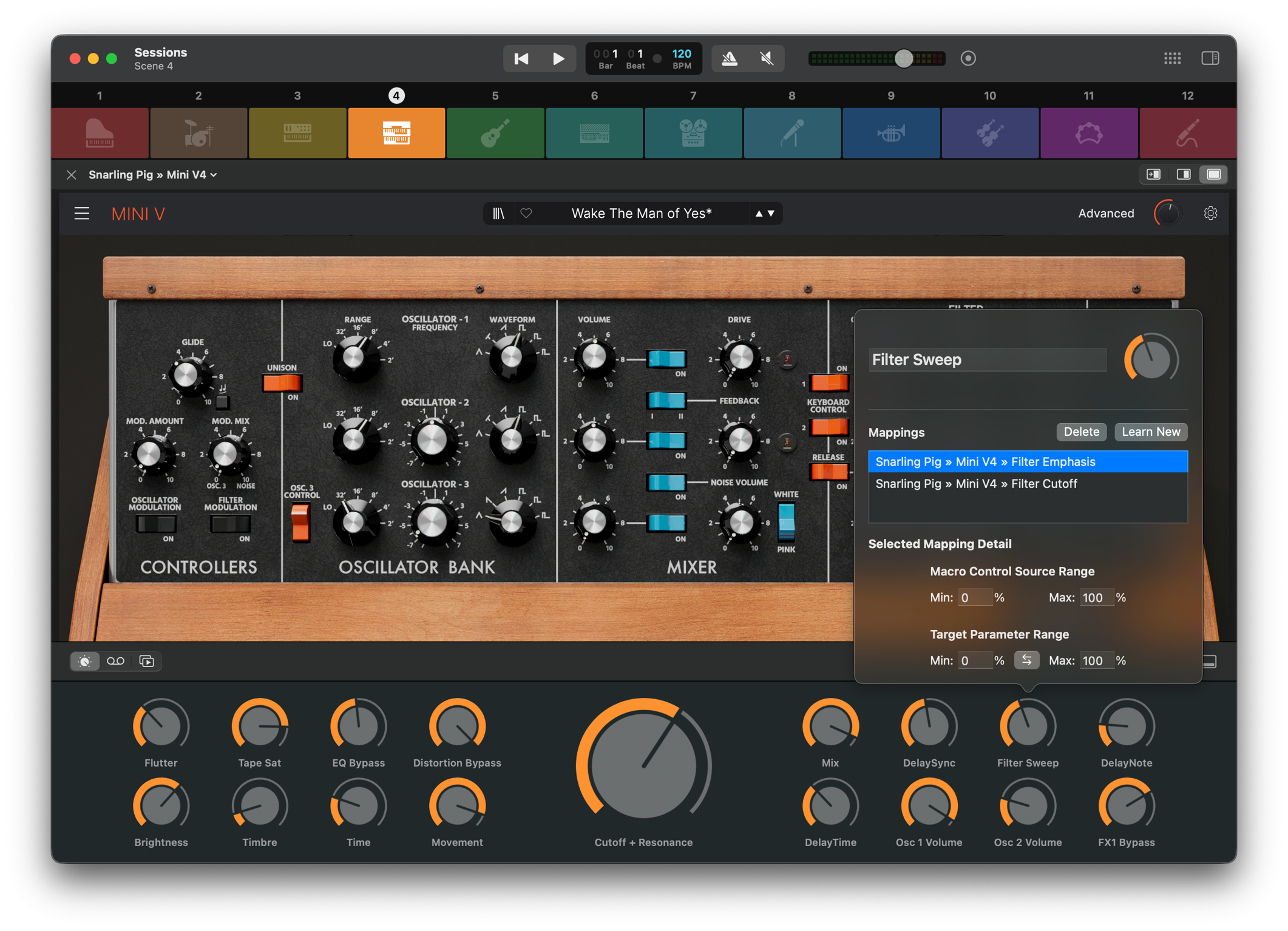Select next preset with down arrow
Image resolution: width=1288 pixels, height=931 pixels.
tap(771, 214)
